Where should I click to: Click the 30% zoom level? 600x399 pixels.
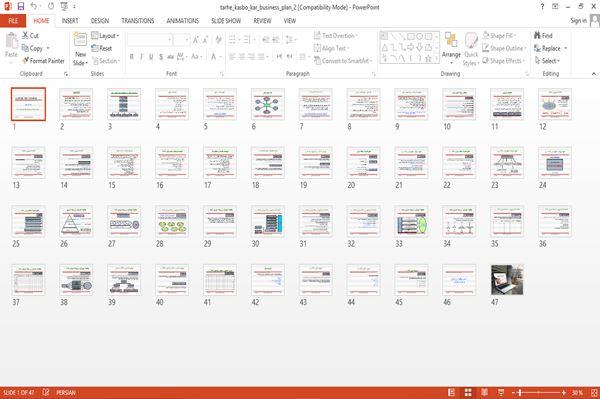tap(577, 392)
